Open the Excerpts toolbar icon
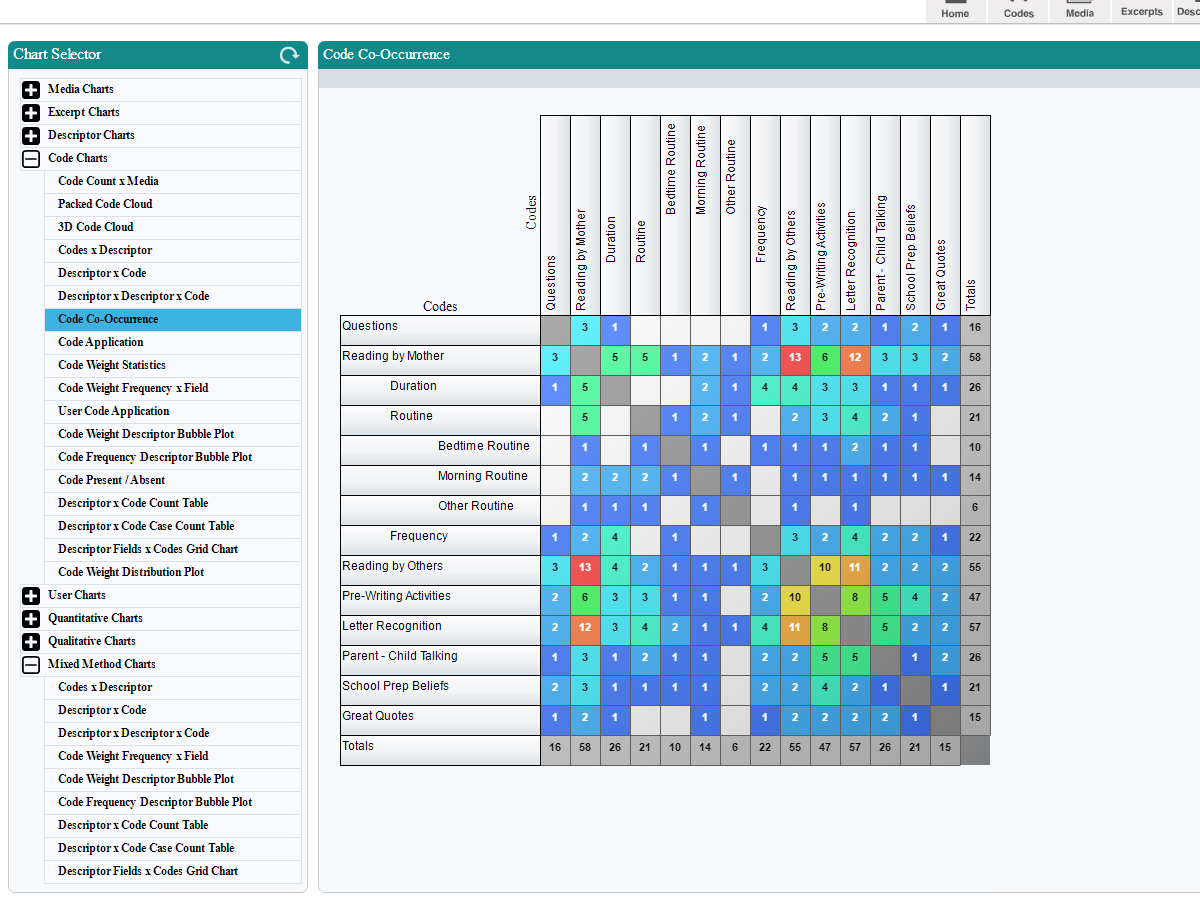The width and height of the screenshot is (1200, 900). (1141, 10)
